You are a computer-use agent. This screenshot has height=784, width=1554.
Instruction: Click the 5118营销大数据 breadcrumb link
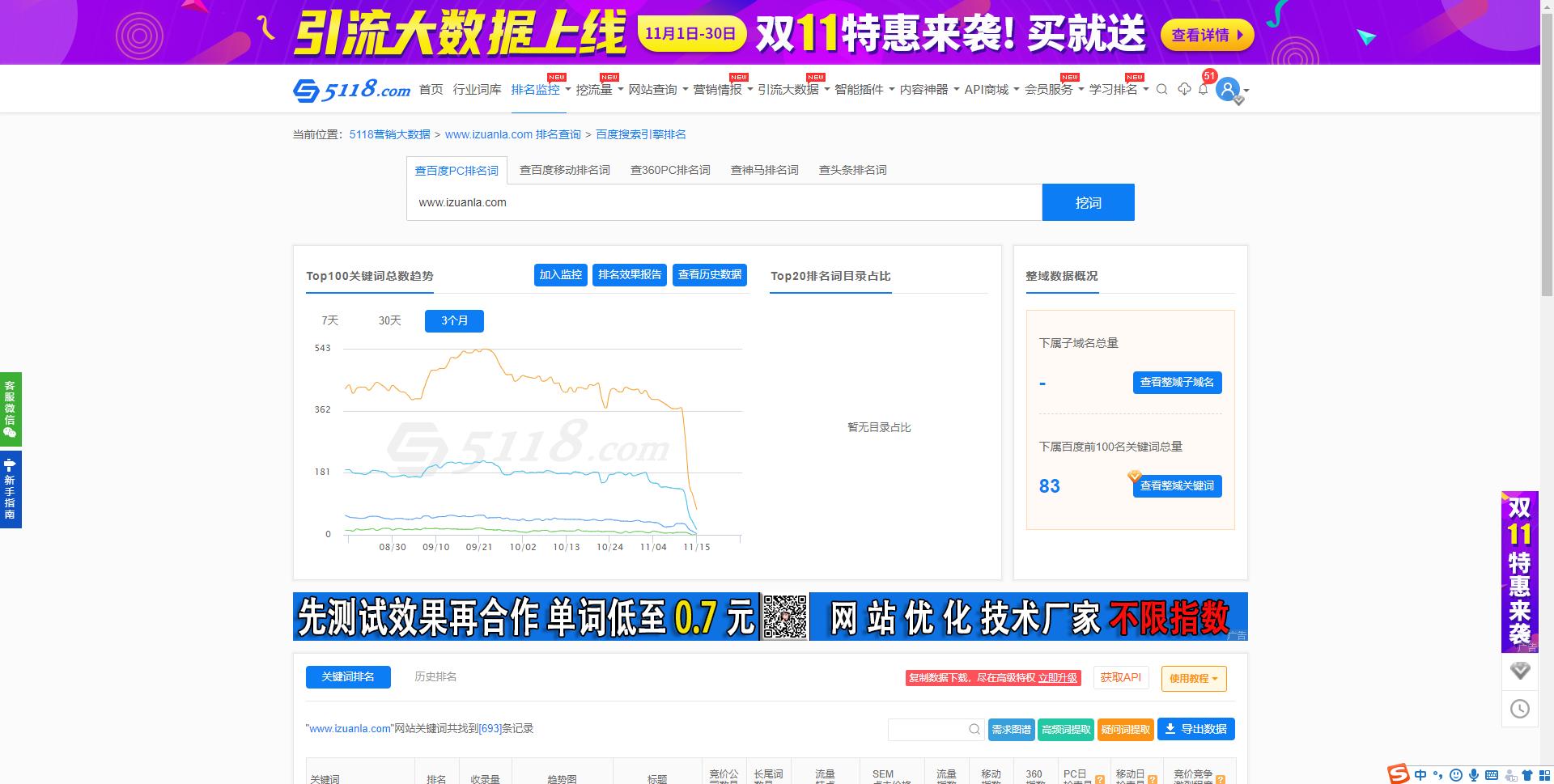[x=389, y=134]
